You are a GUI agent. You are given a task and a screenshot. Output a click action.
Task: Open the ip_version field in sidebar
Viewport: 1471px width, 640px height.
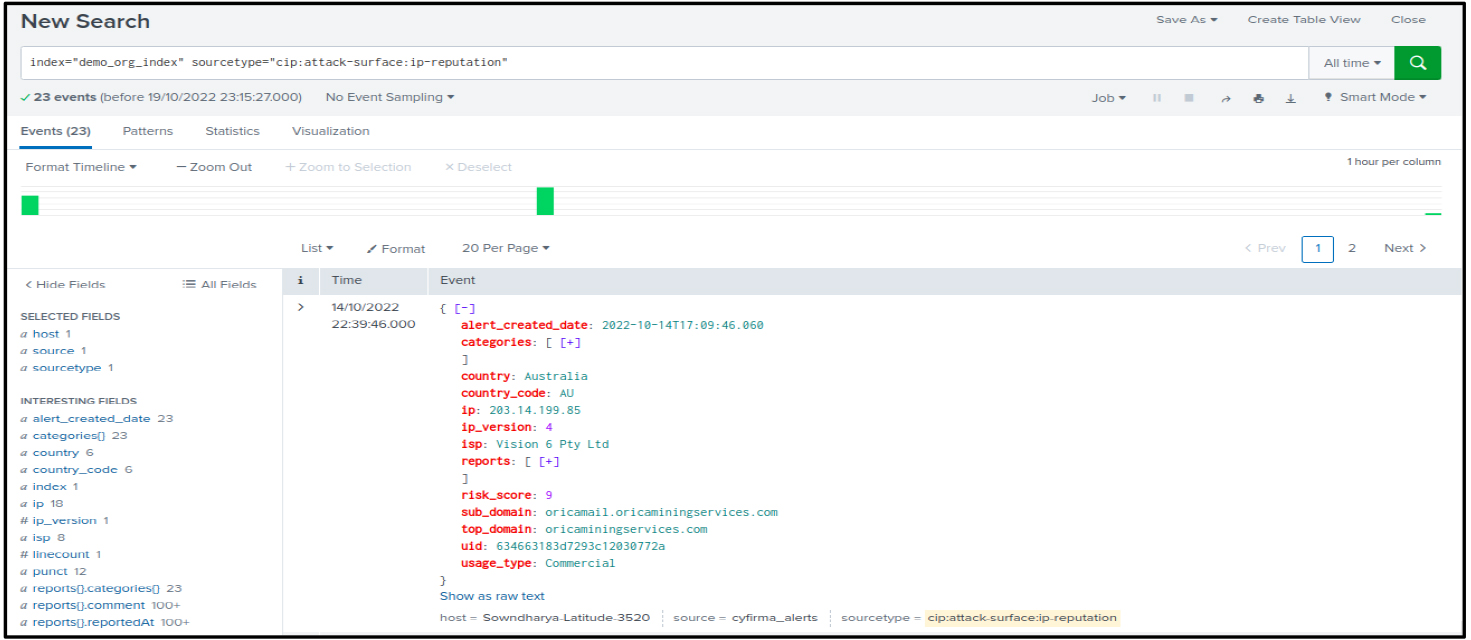tap(65, 521)
